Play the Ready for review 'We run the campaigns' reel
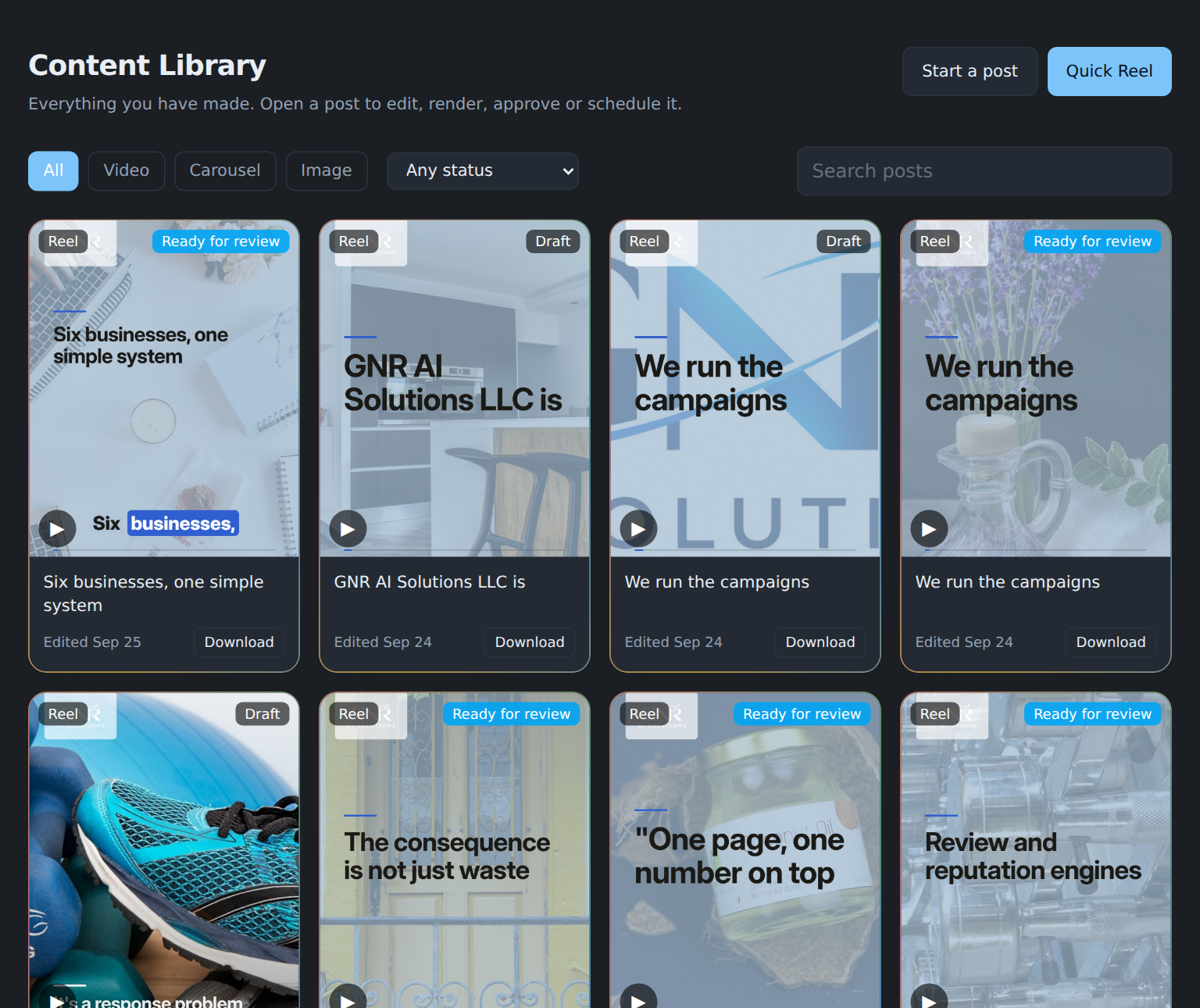 tap(929, 529)
